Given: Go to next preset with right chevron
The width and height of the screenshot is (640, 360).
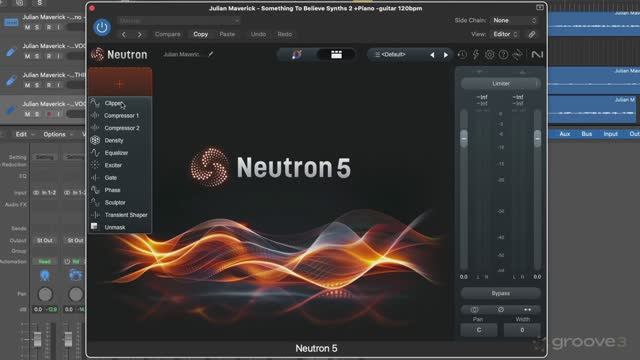Looking at the screenshot, I should 140,35.
